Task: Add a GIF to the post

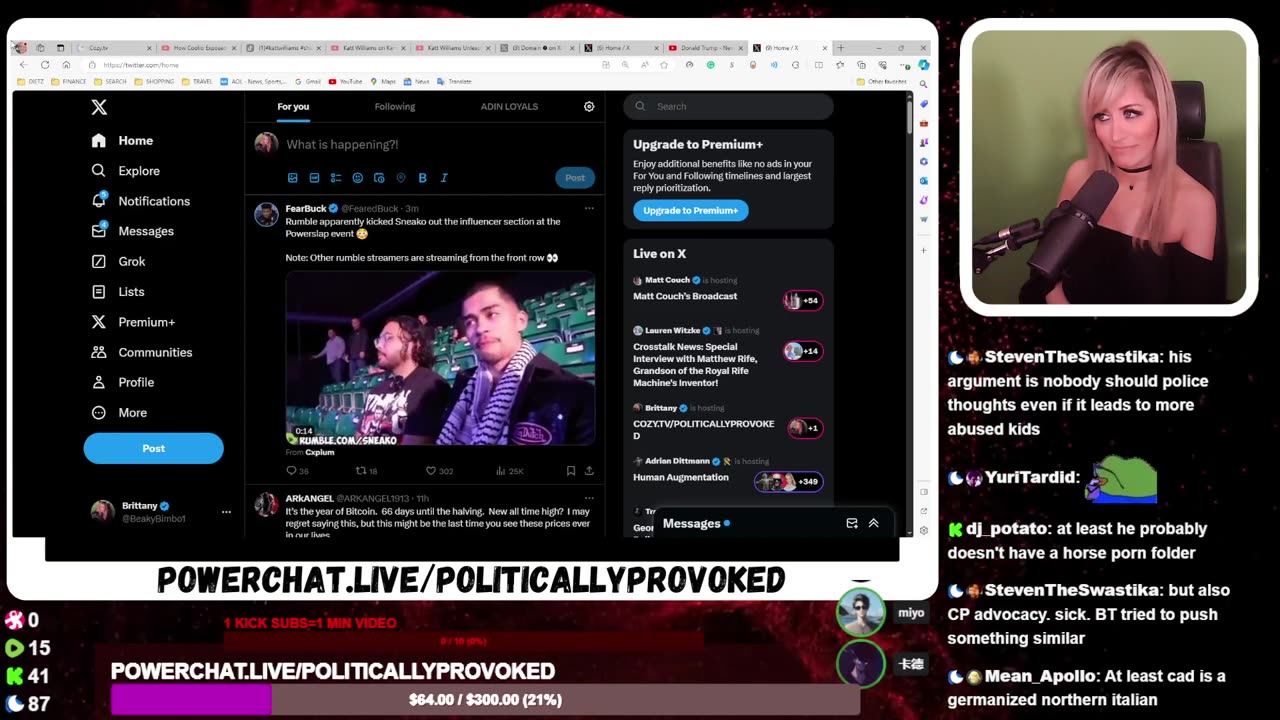Action: pyautogui.click(x=314, y=178)
